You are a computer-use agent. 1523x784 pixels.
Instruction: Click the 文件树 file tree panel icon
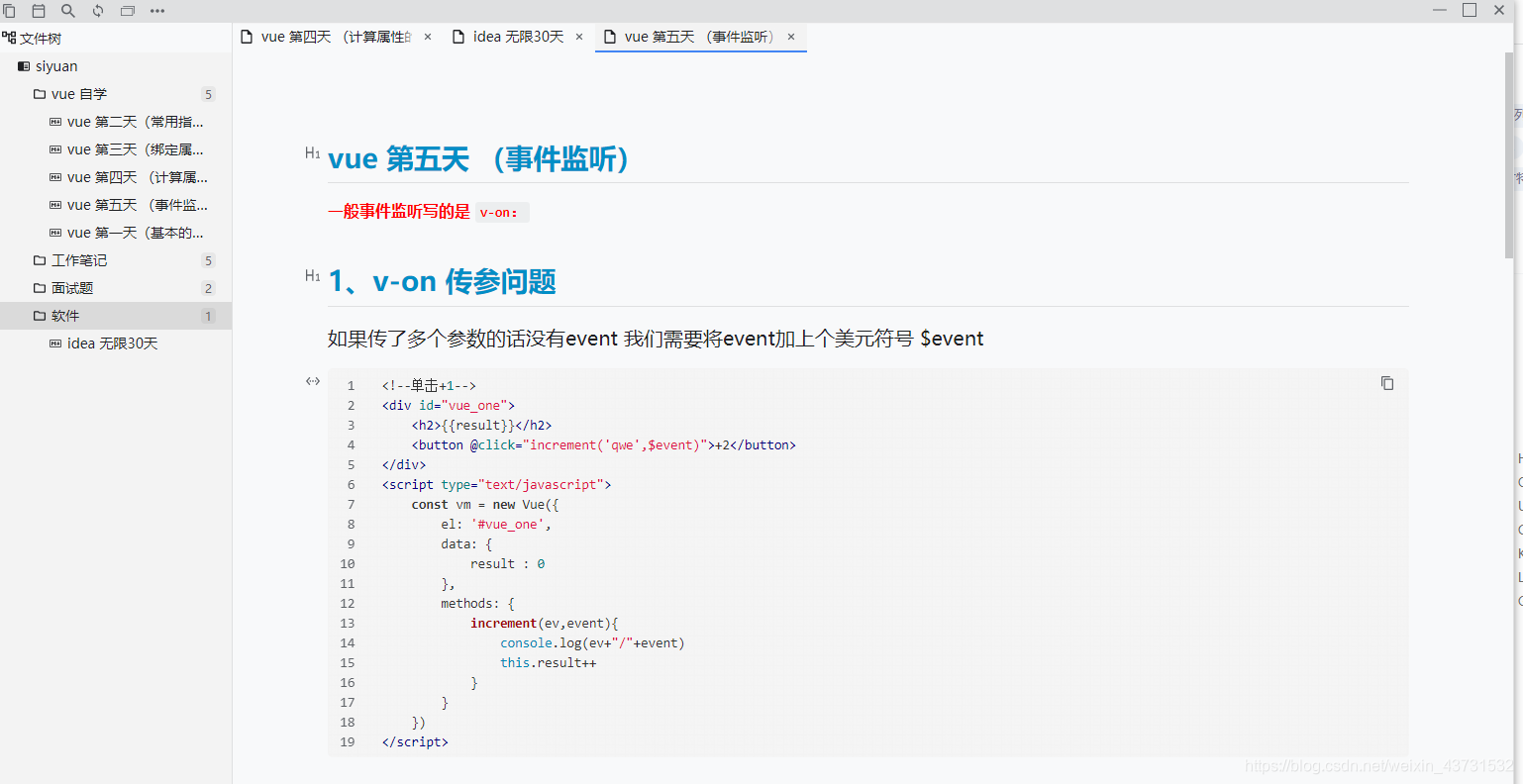(x=9, y=38)
